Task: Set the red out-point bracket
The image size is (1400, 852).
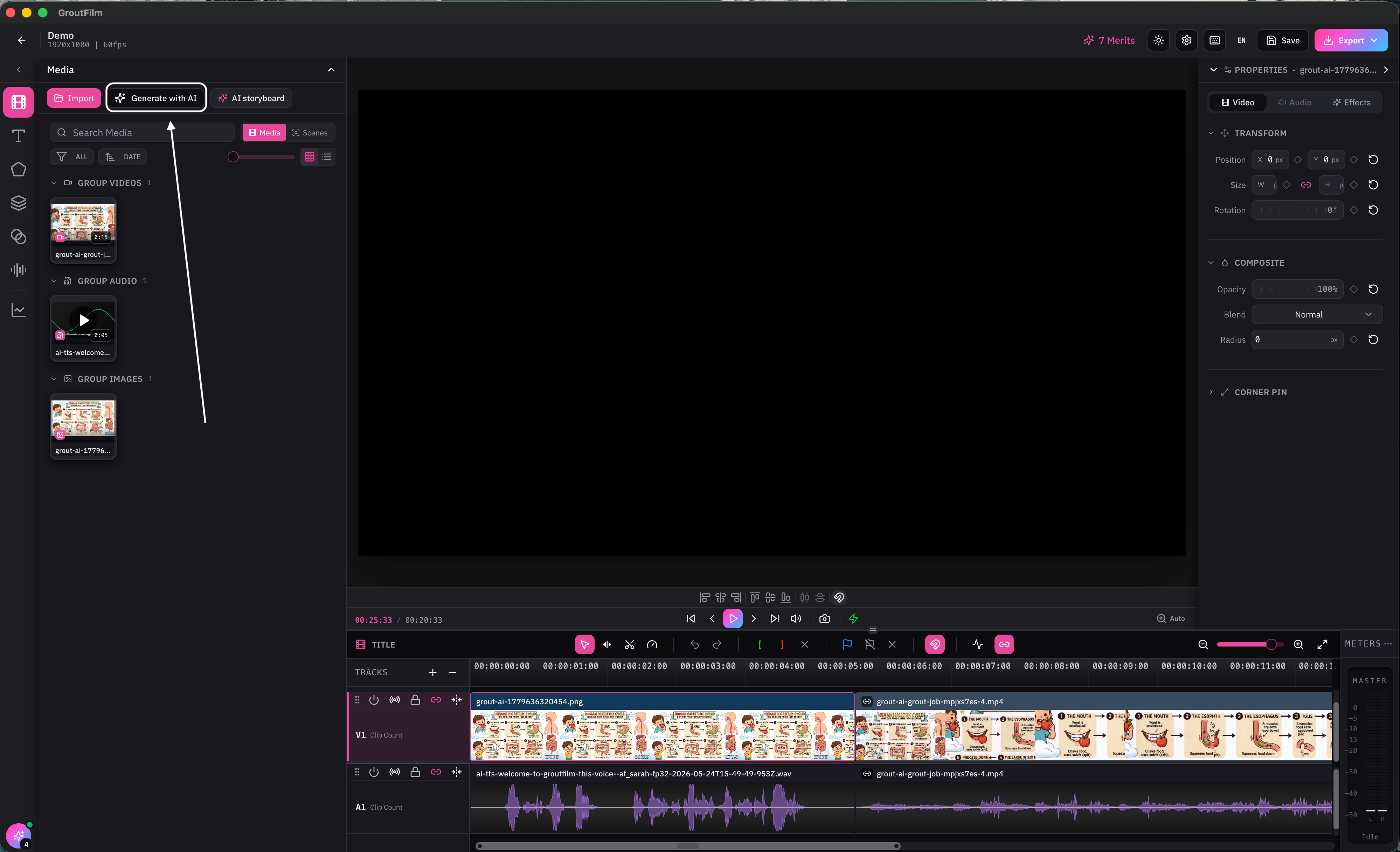Action: tap(782, 645)
